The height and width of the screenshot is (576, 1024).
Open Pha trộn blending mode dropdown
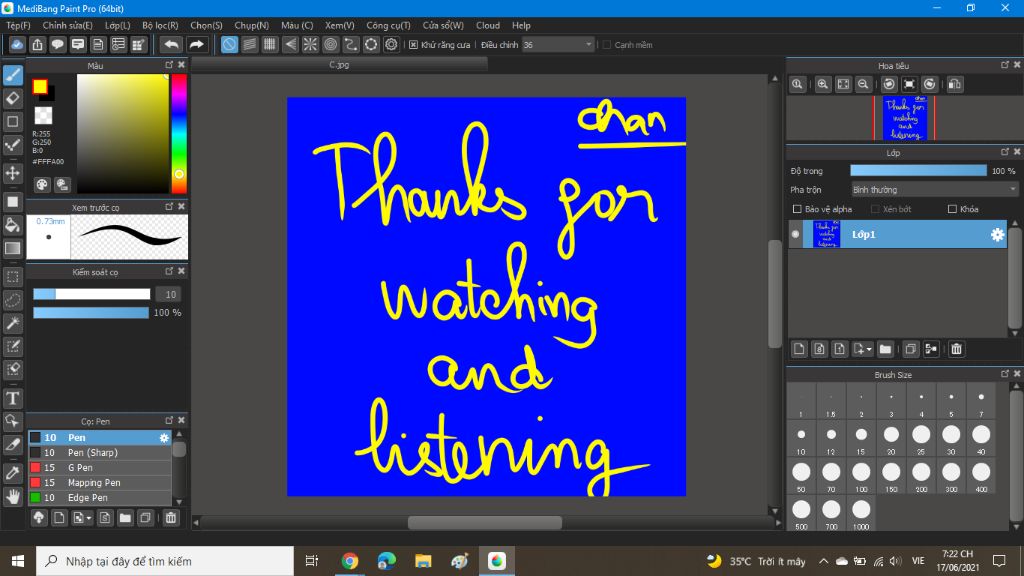pyautogui.click(x=934, y=189)
